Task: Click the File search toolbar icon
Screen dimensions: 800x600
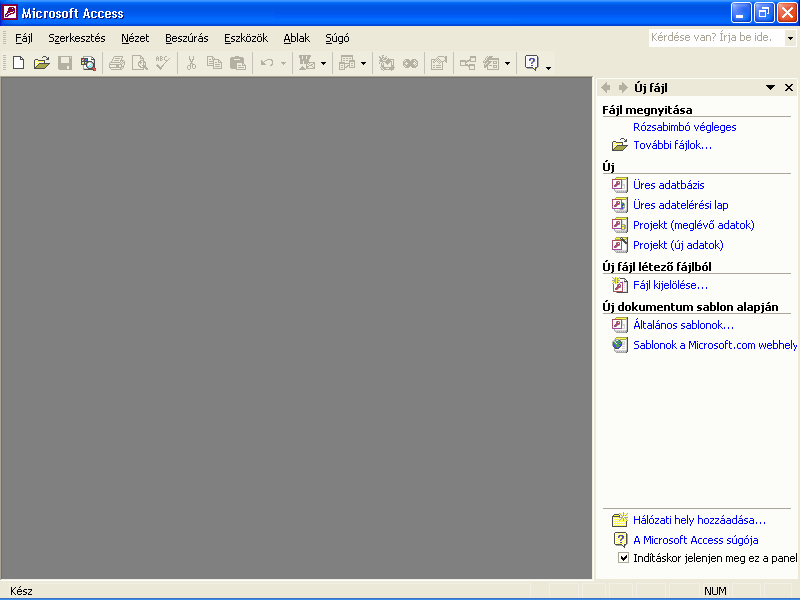Action: [x=88, y=63]
